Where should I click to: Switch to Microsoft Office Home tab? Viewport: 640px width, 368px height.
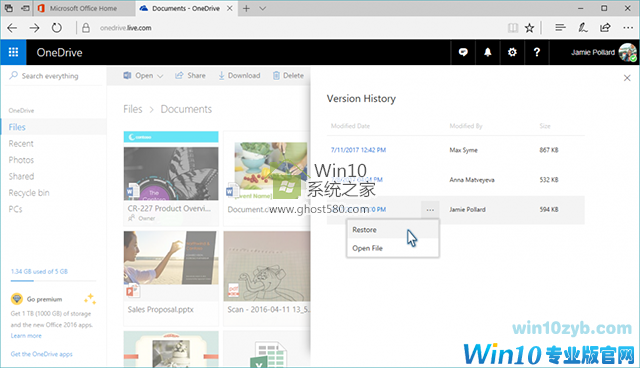point(84,8)
